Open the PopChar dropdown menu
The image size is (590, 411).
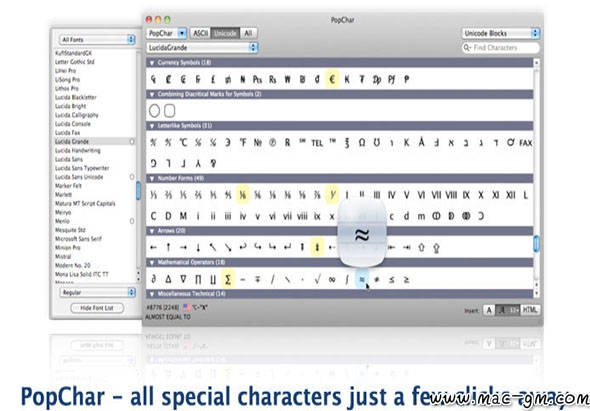point(166,33)
